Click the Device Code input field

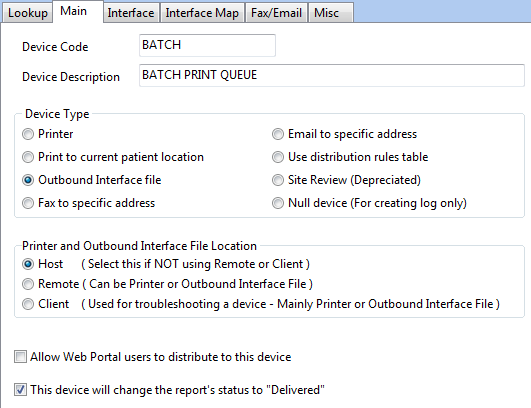coord(207,45)
